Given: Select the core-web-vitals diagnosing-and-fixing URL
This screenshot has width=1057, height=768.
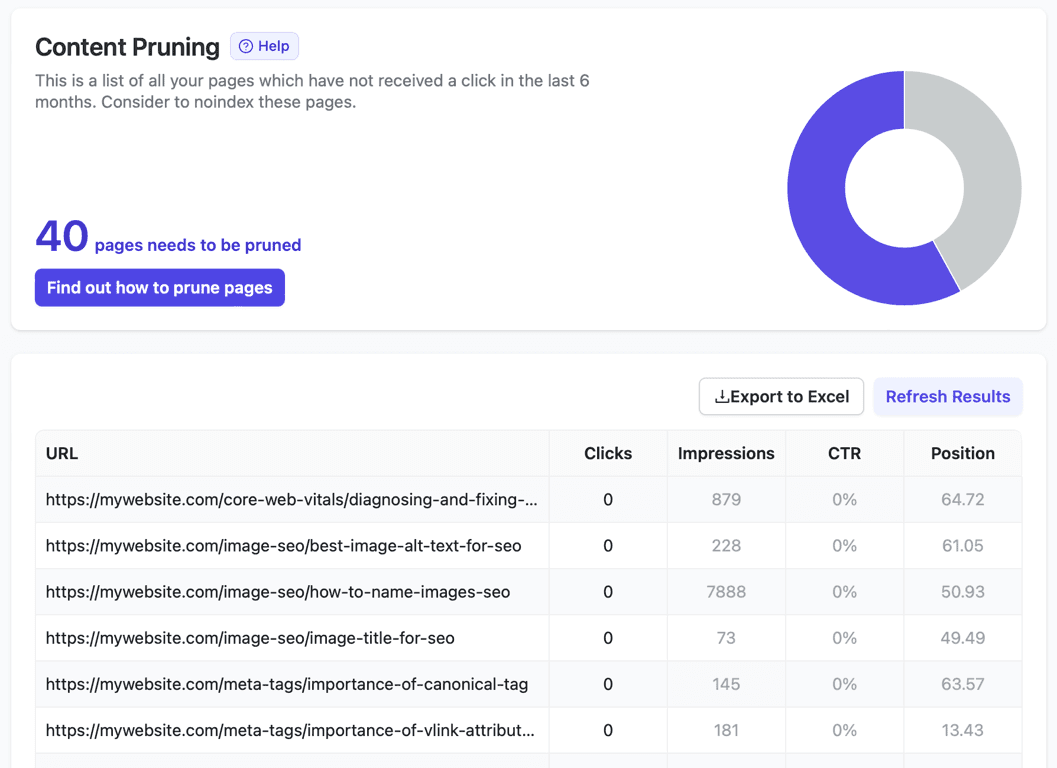Looking at the screenshot, I should (x=292, y=500).
